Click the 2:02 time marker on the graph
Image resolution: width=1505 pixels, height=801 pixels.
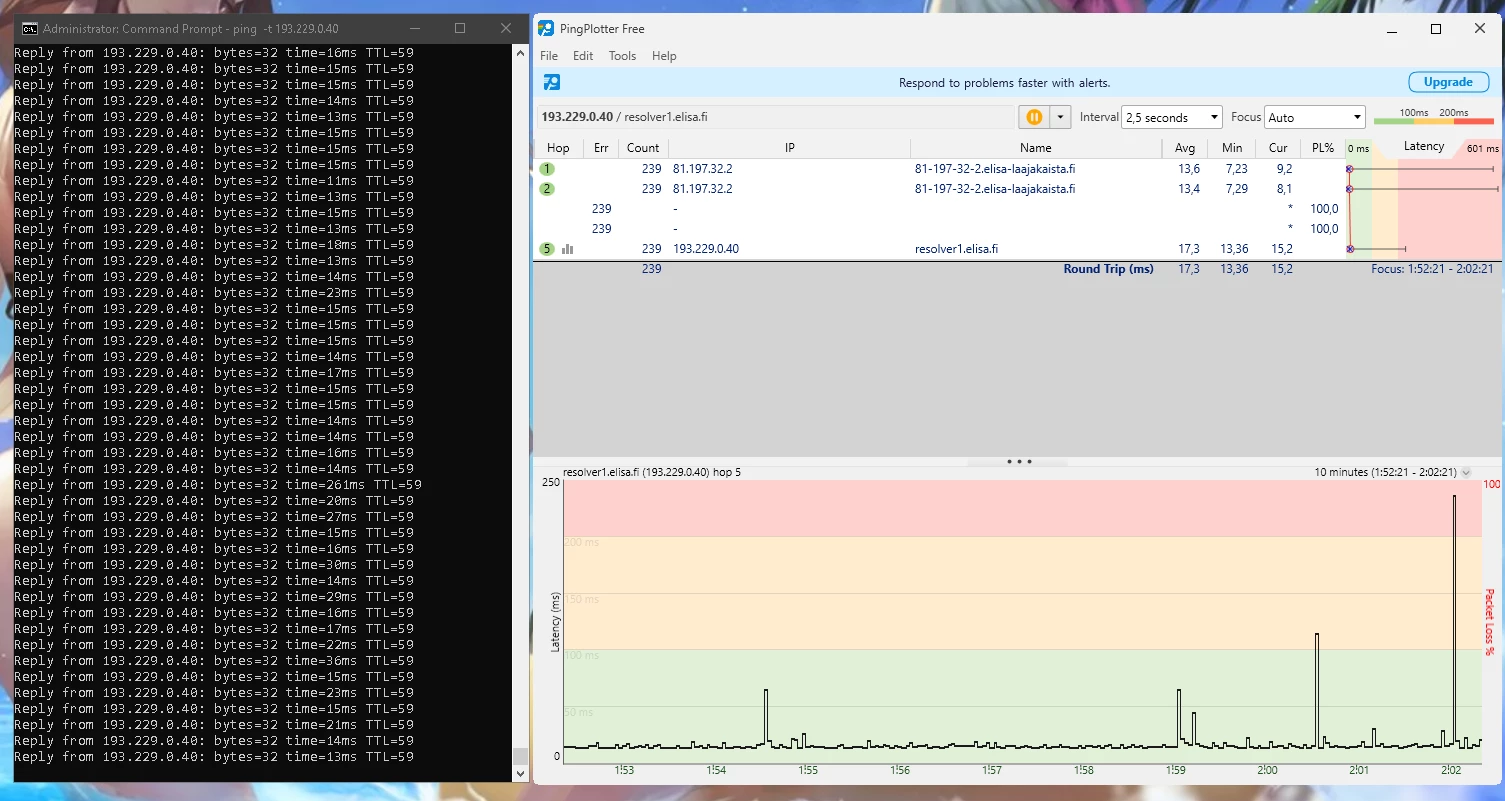coord(1451,770)
